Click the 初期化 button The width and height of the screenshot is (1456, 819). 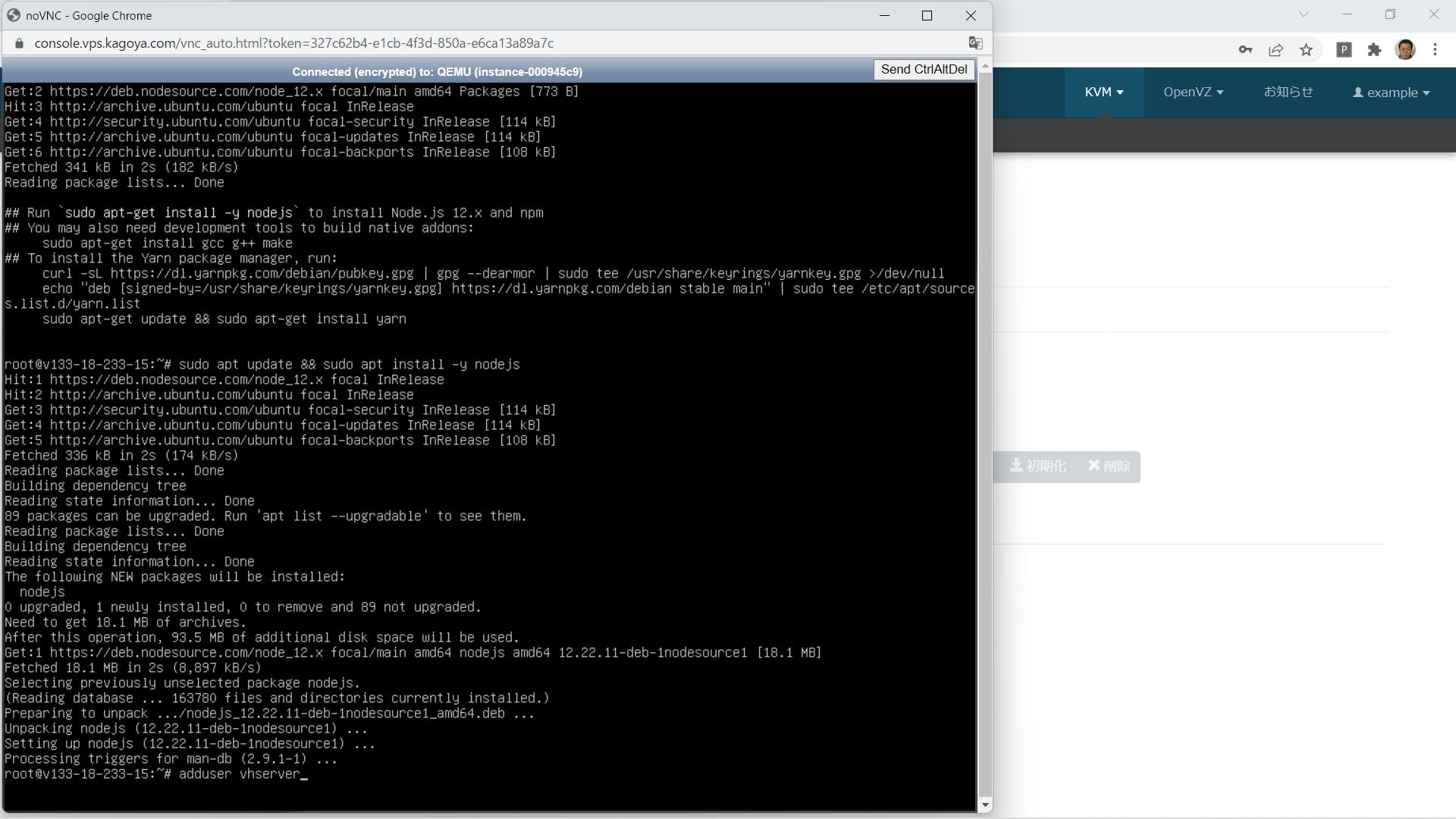point(1037,466)
